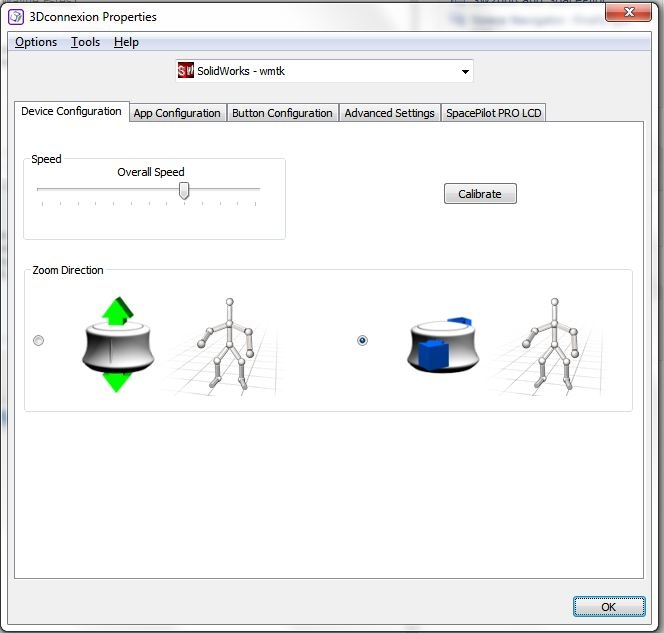The image size is (664, 633).
Task: Open the Options menu
Action: coord(36,42)
